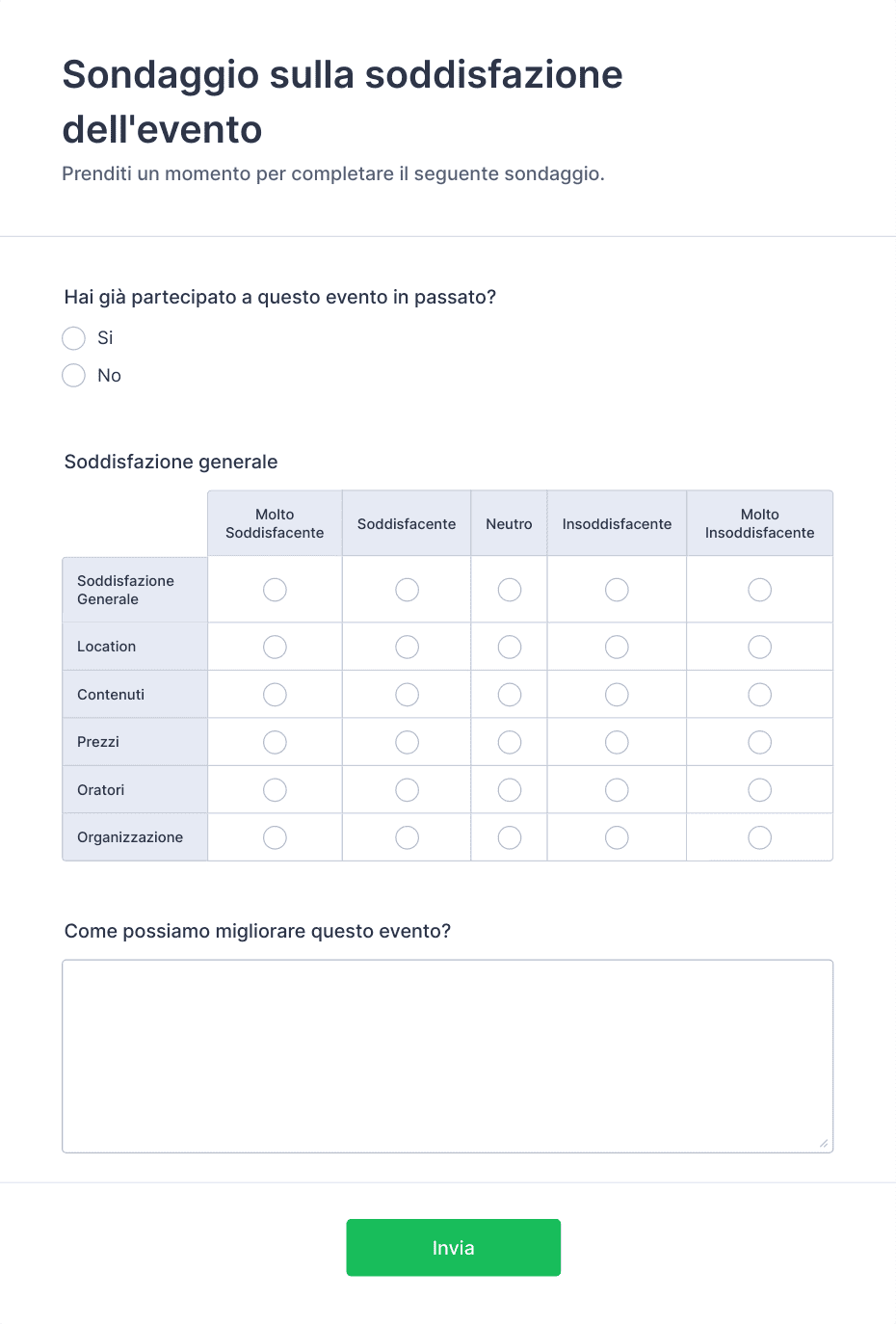Rate Organizzazione as Molto Insoddisfacente
This screenshot has width=896, height=1324.
760,838
